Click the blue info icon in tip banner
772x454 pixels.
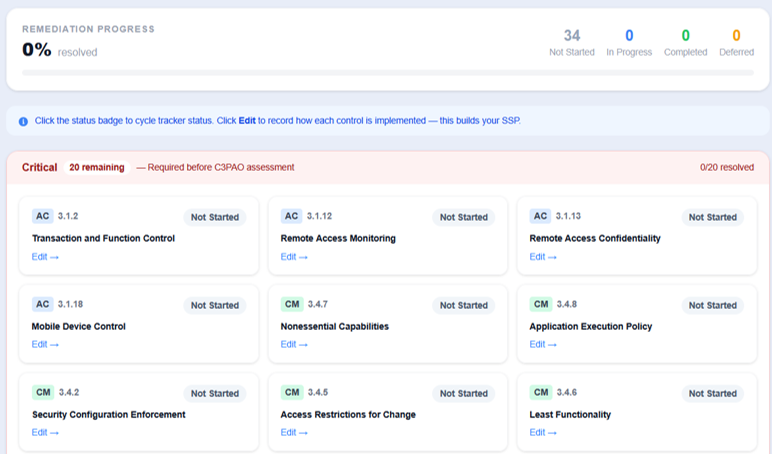pyautogui.click(x=23, y=121)
